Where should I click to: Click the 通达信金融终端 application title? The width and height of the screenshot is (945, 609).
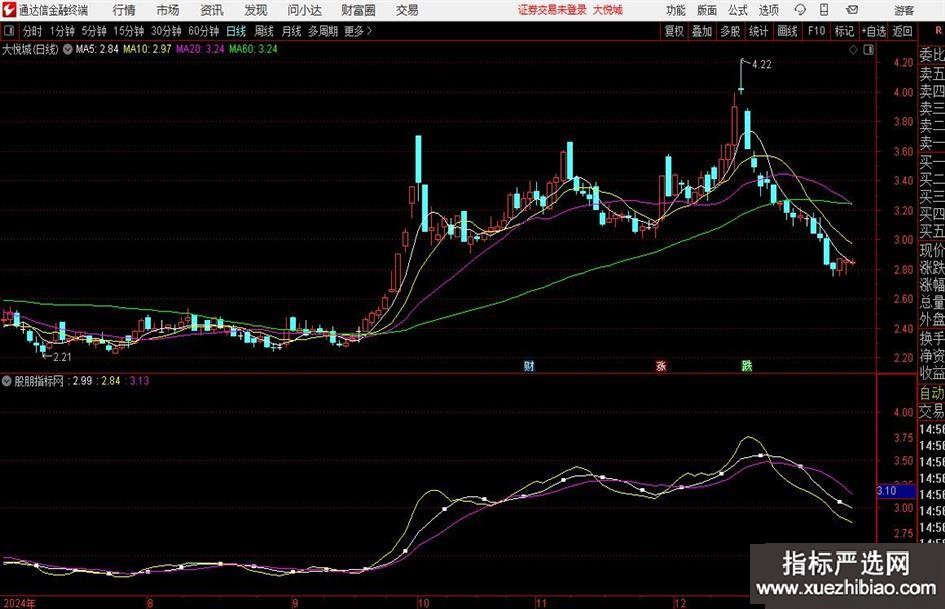54,10
